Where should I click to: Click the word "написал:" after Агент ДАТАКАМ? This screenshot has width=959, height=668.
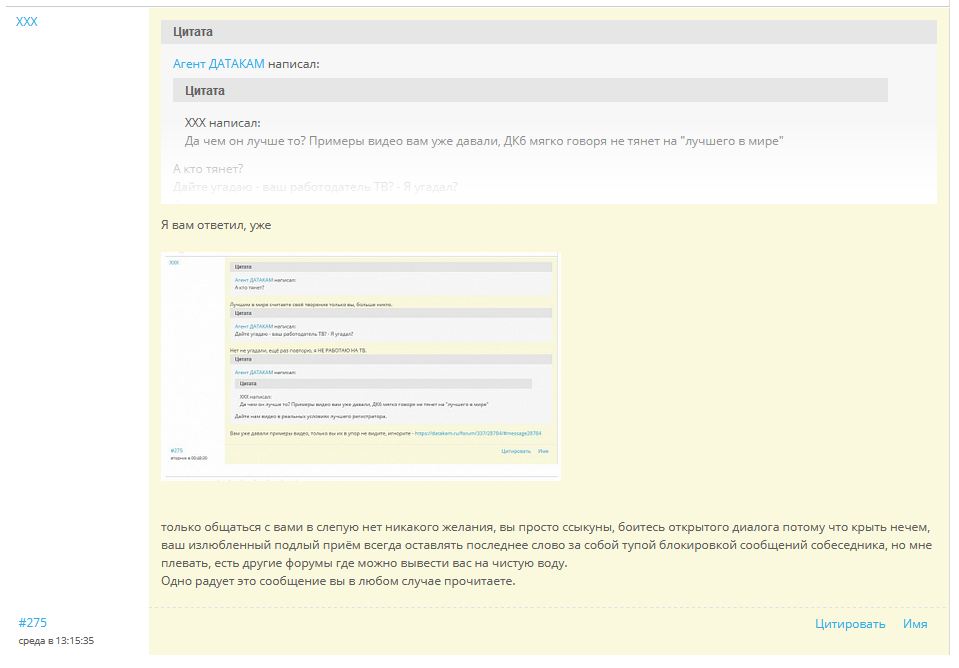[x=294, y=64]
